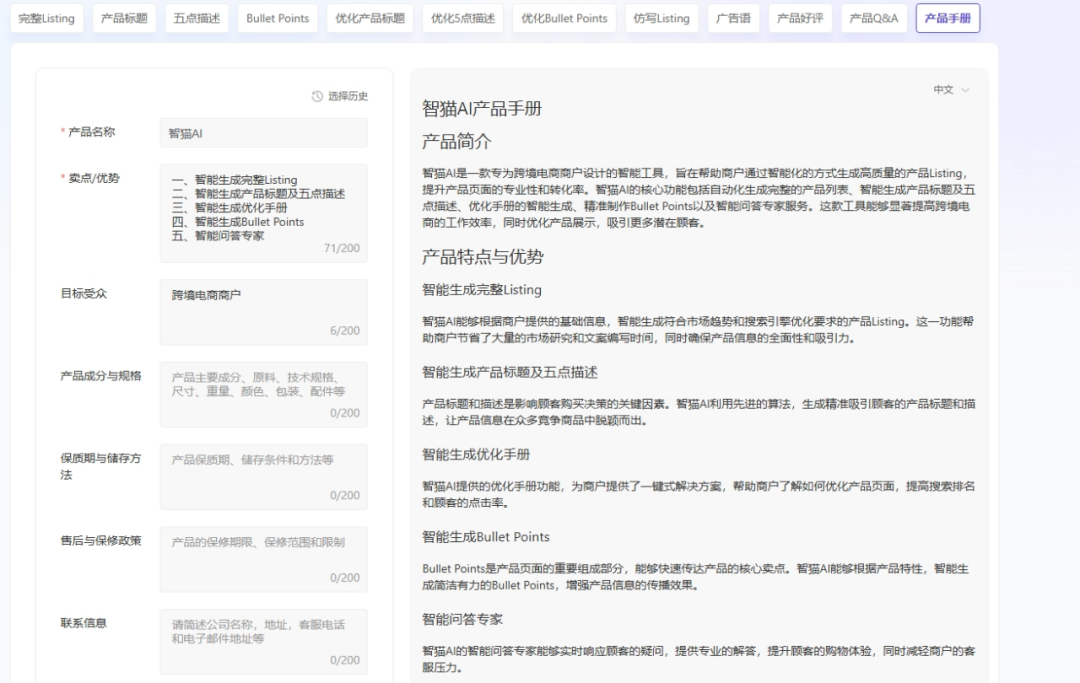Click inside the 产品名称 input field

(x=262, y=131)
